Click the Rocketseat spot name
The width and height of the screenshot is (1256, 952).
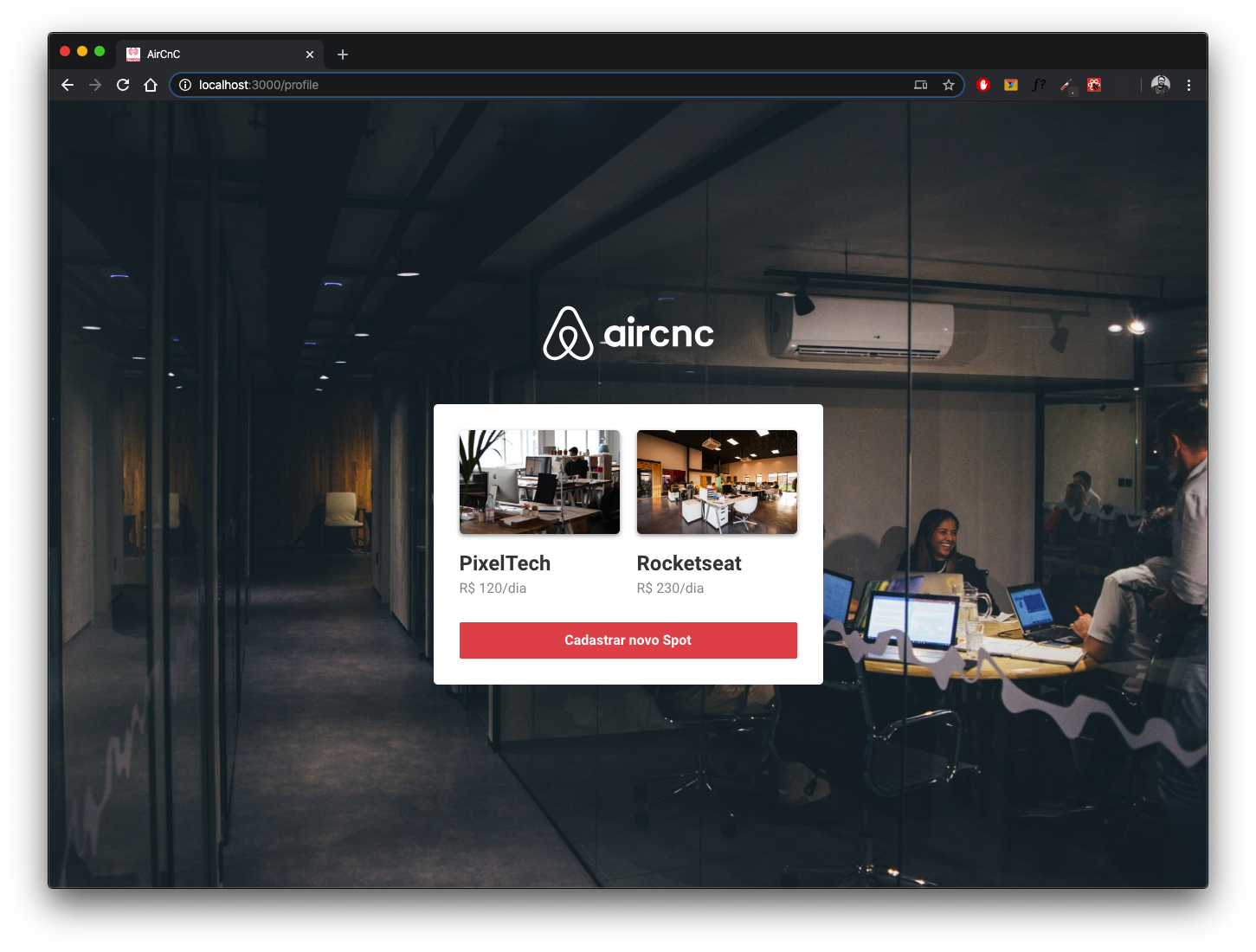pyautogui.click(x=689, y=563)
